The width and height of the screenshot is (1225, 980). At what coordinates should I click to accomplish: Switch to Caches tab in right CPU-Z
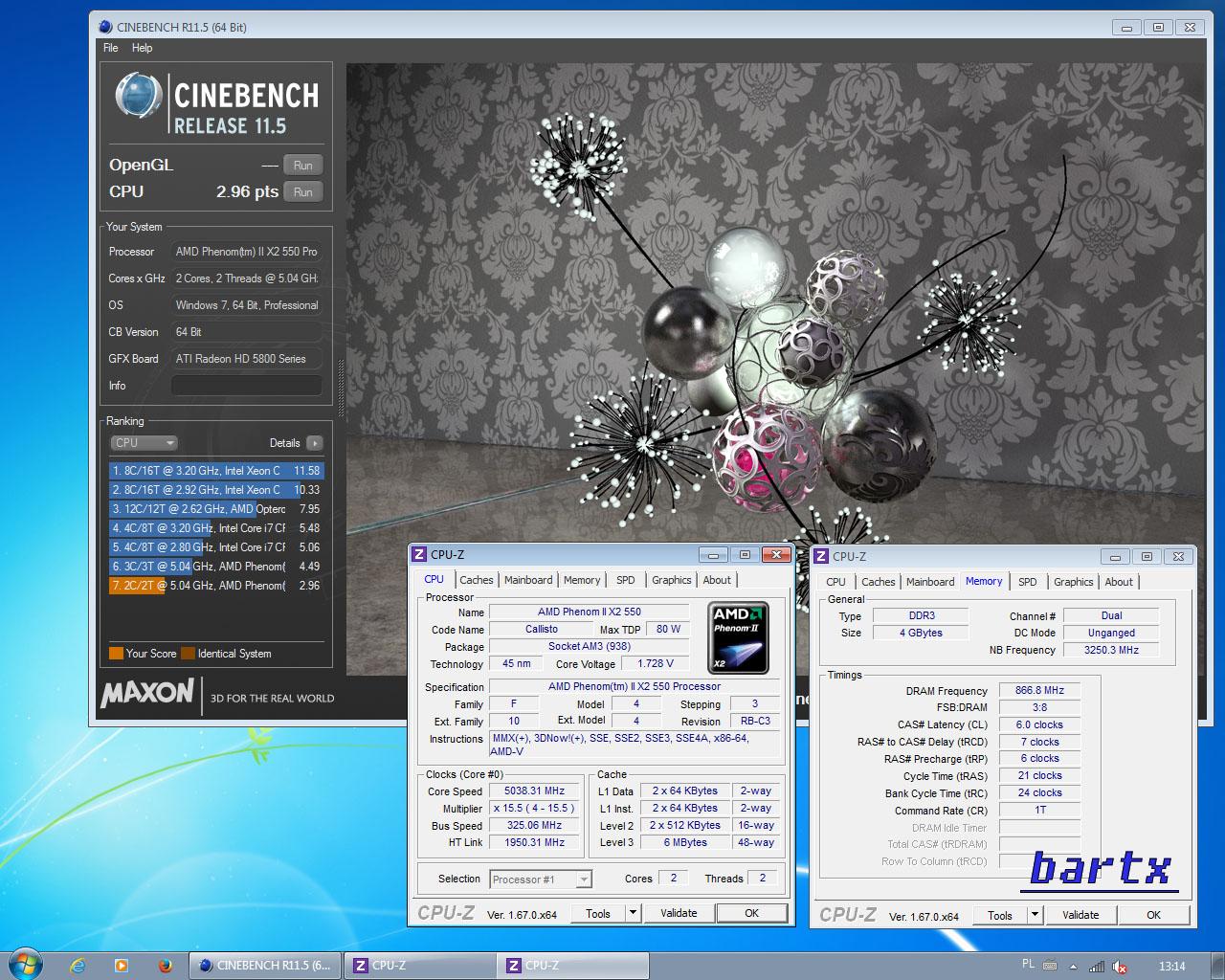(878, 582)
